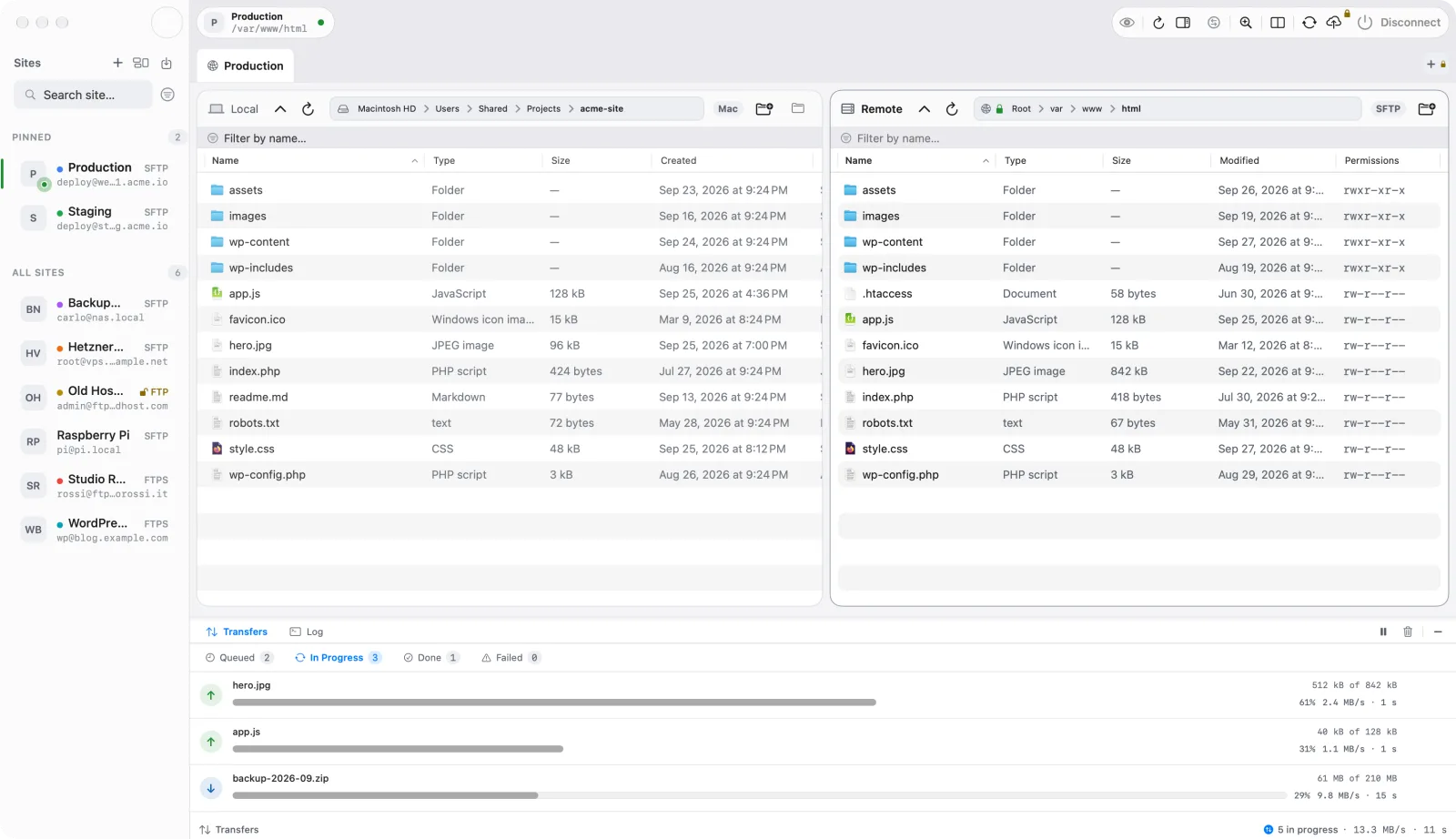Image resolution: width=1456 pixels, height=839 pixels.
Task: Click the Mac badge in the Local pane
Action: coord(728,109)
